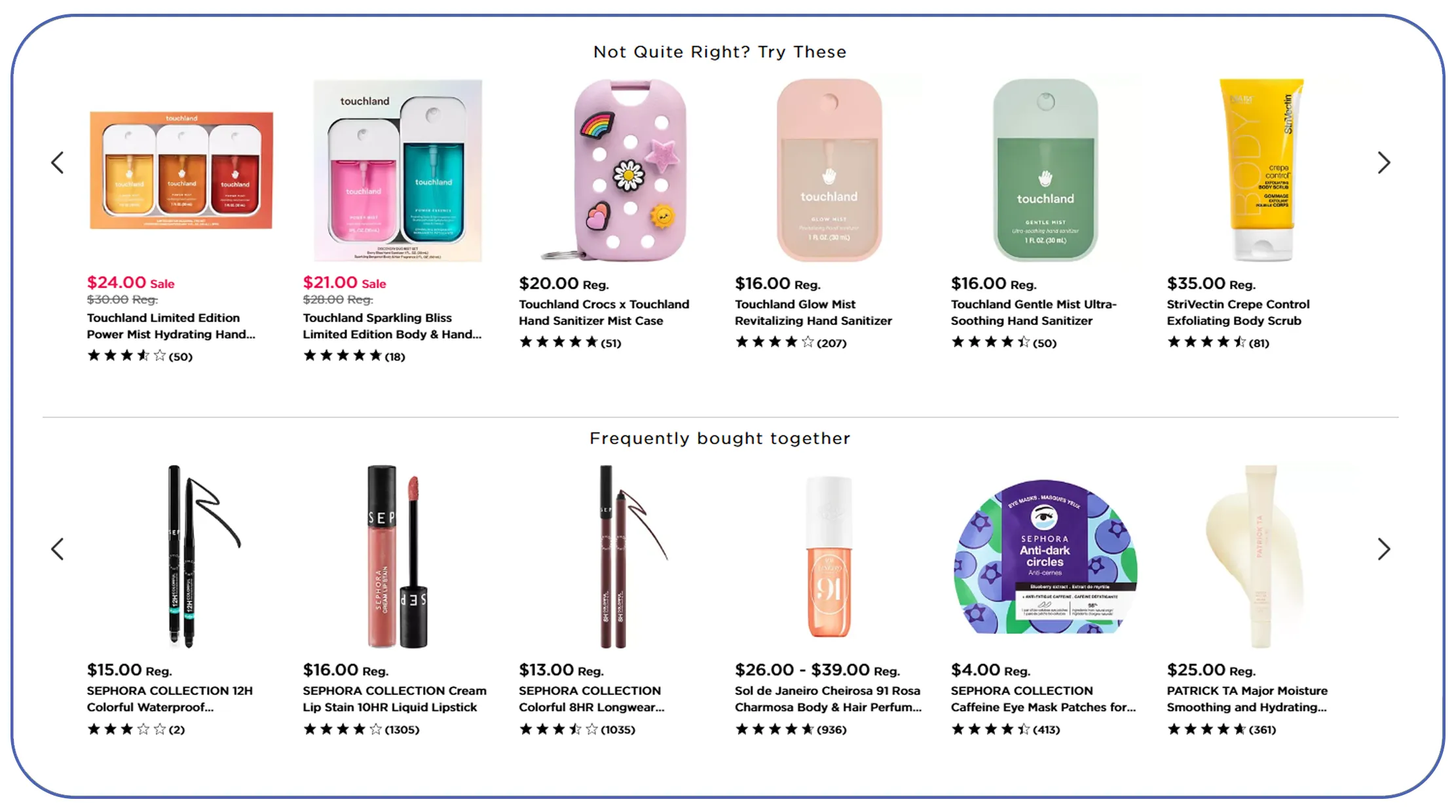Click StriVectin Crepe Control Exfoliating Body Scrub link
Screen dimensions: 1456x812
click(1238, 312)
